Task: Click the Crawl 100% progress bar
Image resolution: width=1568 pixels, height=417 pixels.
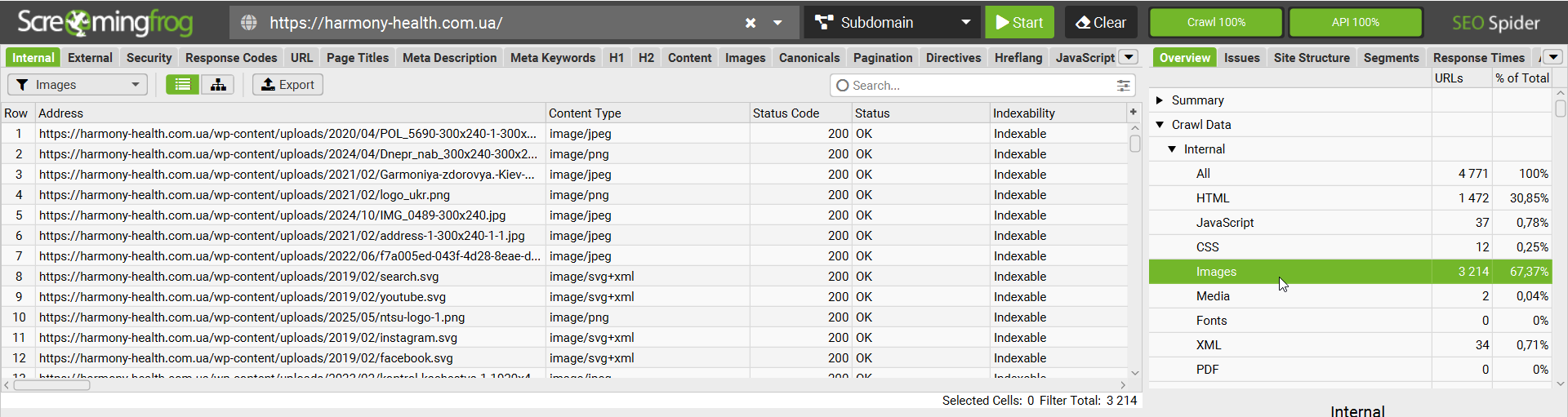Action: (1216, 23)
